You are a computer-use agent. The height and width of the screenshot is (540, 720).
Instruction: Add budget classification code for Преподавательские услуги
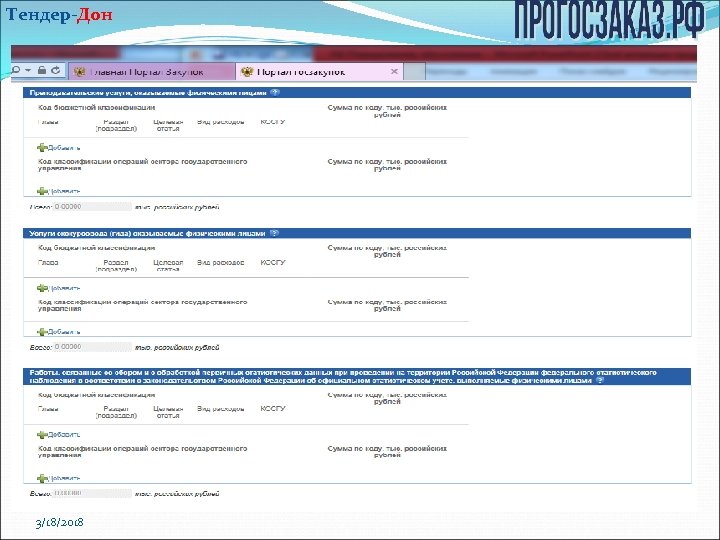pos(59,148)
